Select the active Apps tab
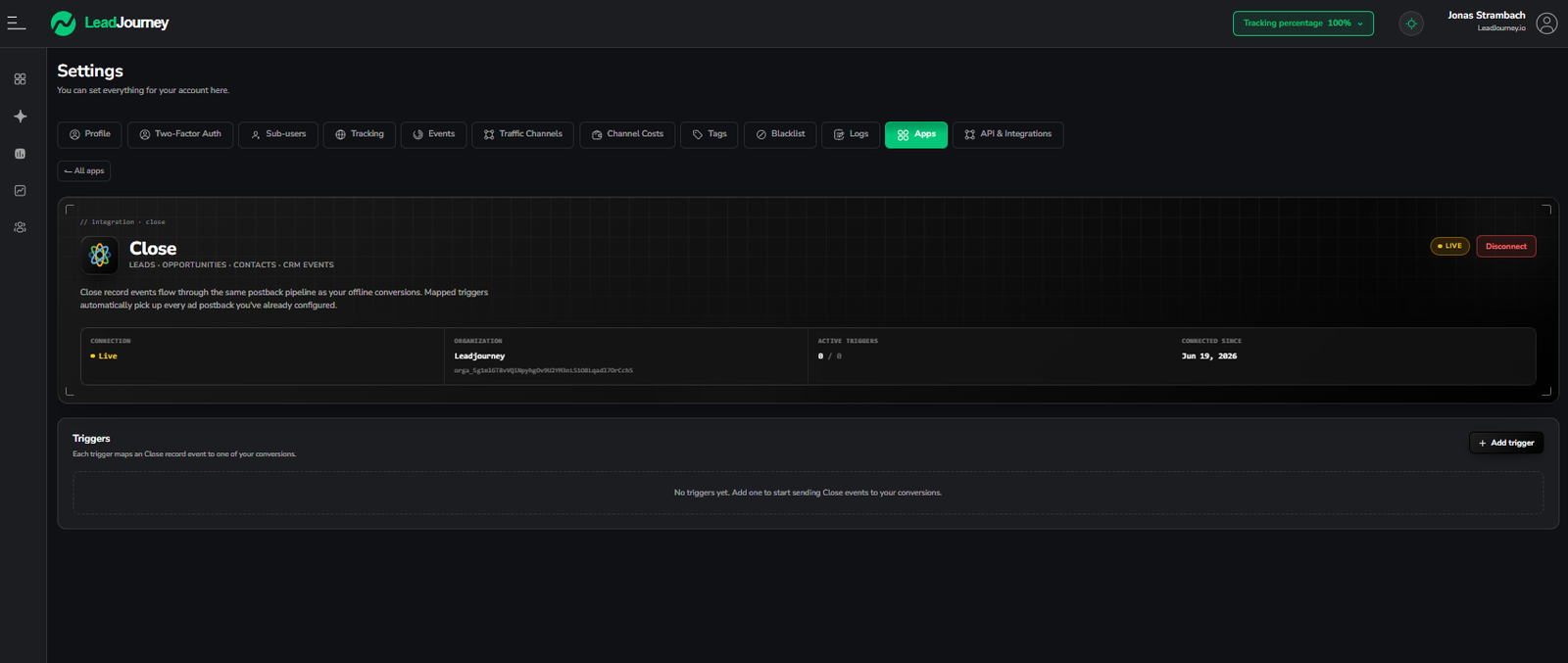The width and height of the screenshot is (1568, 663). coord(916,134)
